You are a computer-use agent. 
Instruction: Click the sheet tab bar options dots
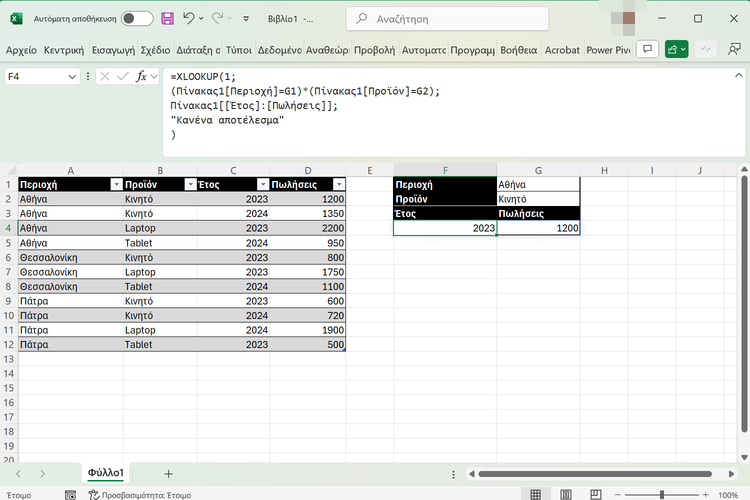(453, 474)
